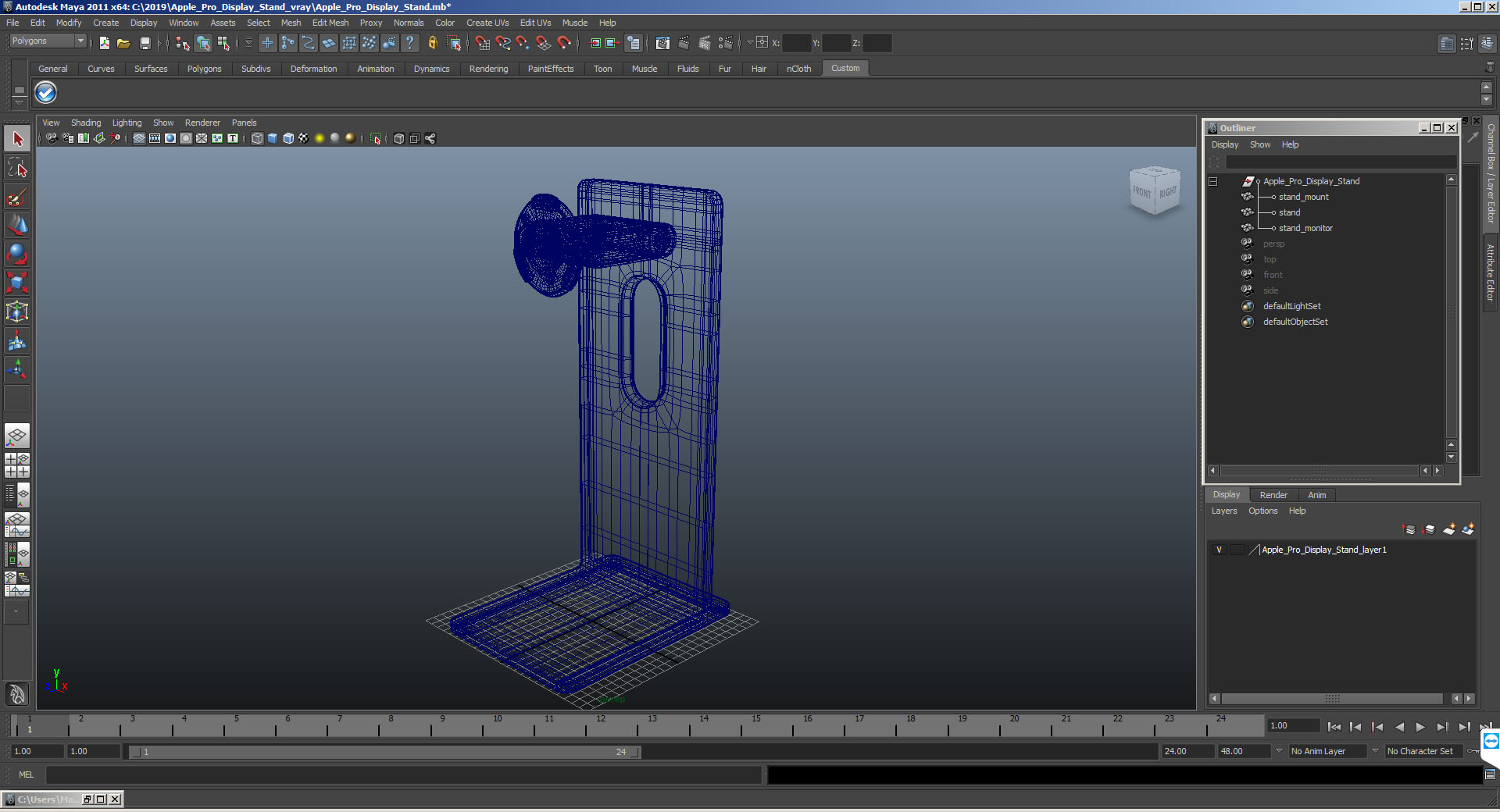Expand hidden toolbar section near Save
Image resolution: width=1500 pixels, height=812 pixels.
159,43
